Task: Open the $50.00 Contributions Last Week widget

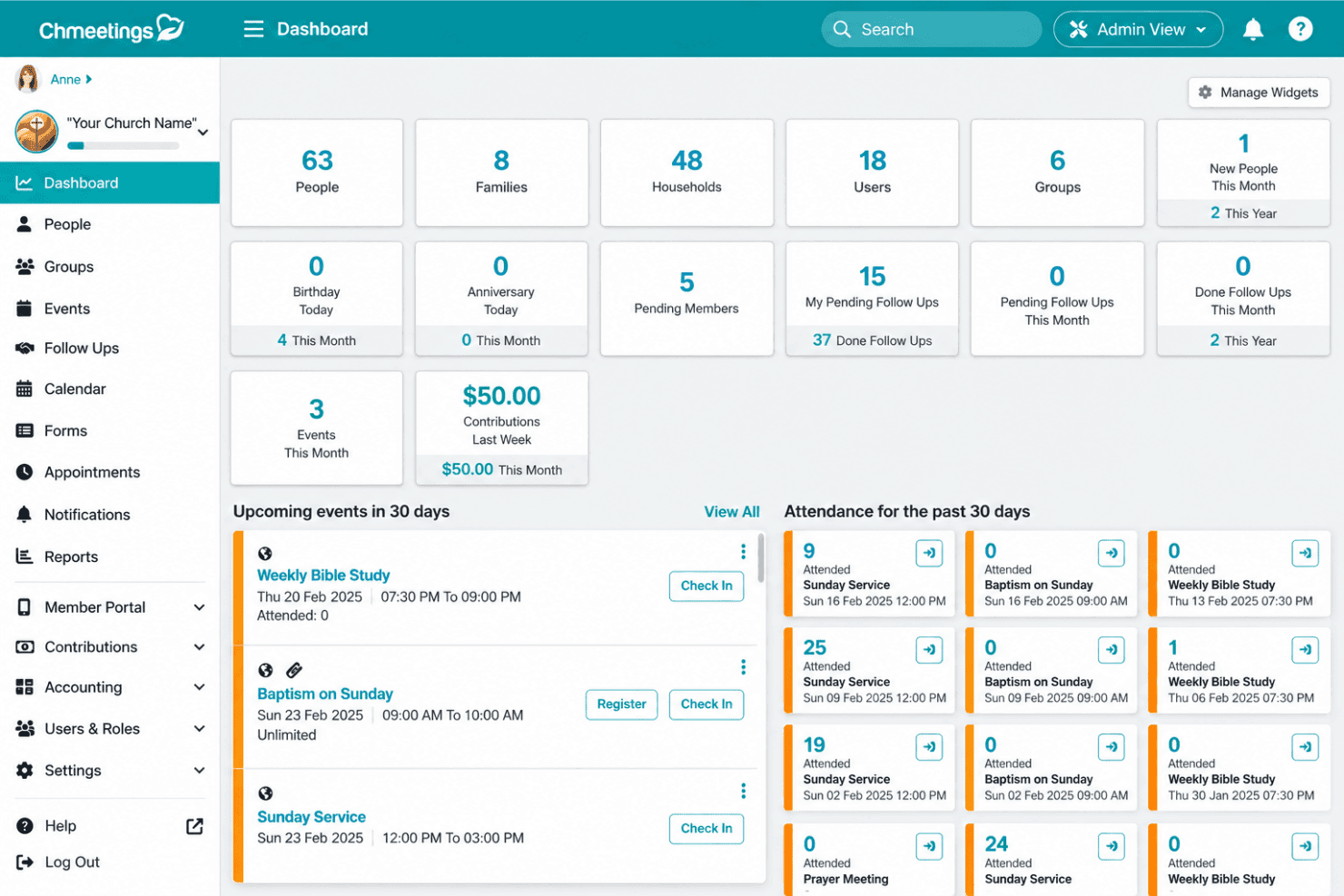Action: tap(502, 428)
